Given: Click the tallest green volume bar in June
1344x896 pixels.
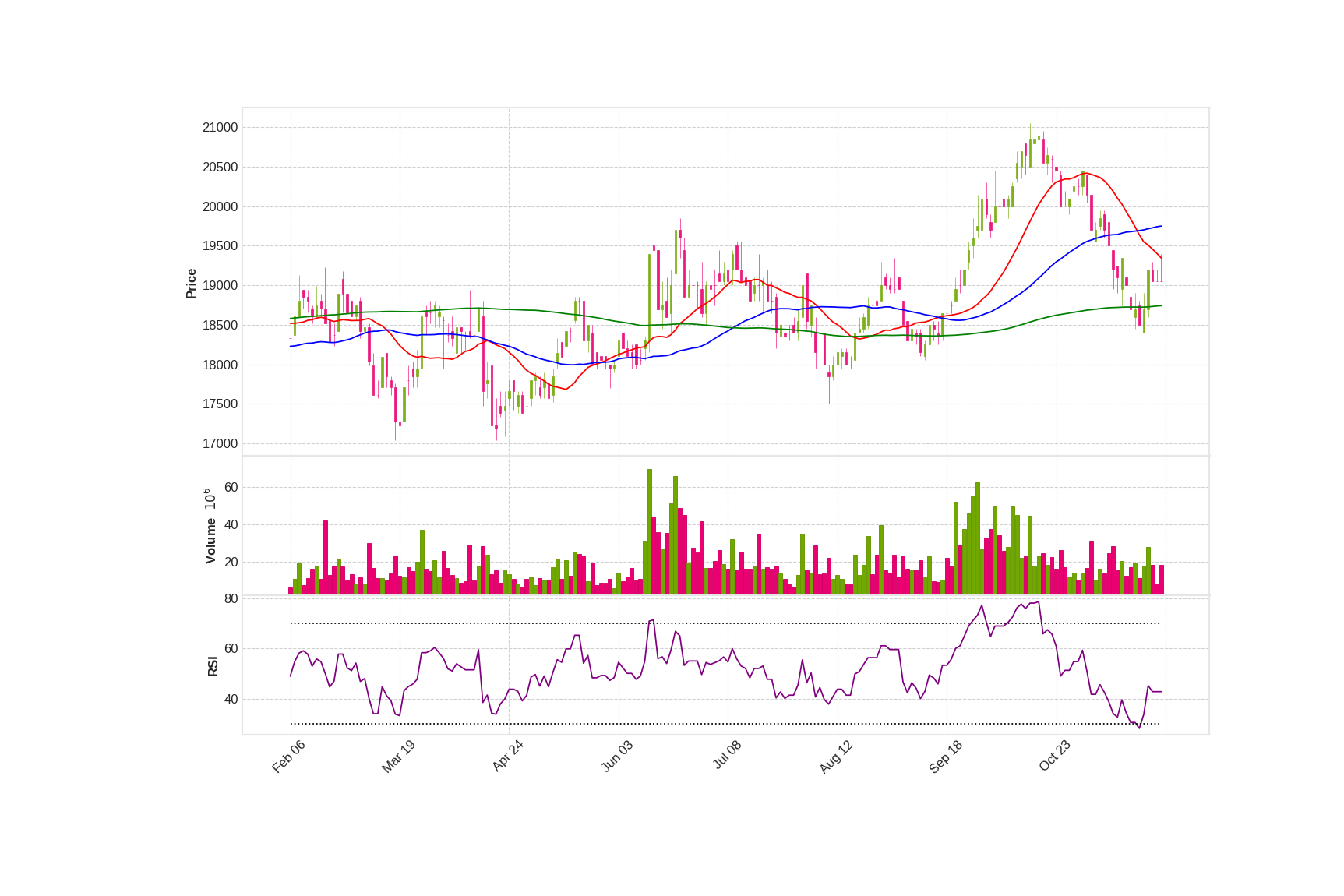Looking at the screenshot, I should [650, 531].
